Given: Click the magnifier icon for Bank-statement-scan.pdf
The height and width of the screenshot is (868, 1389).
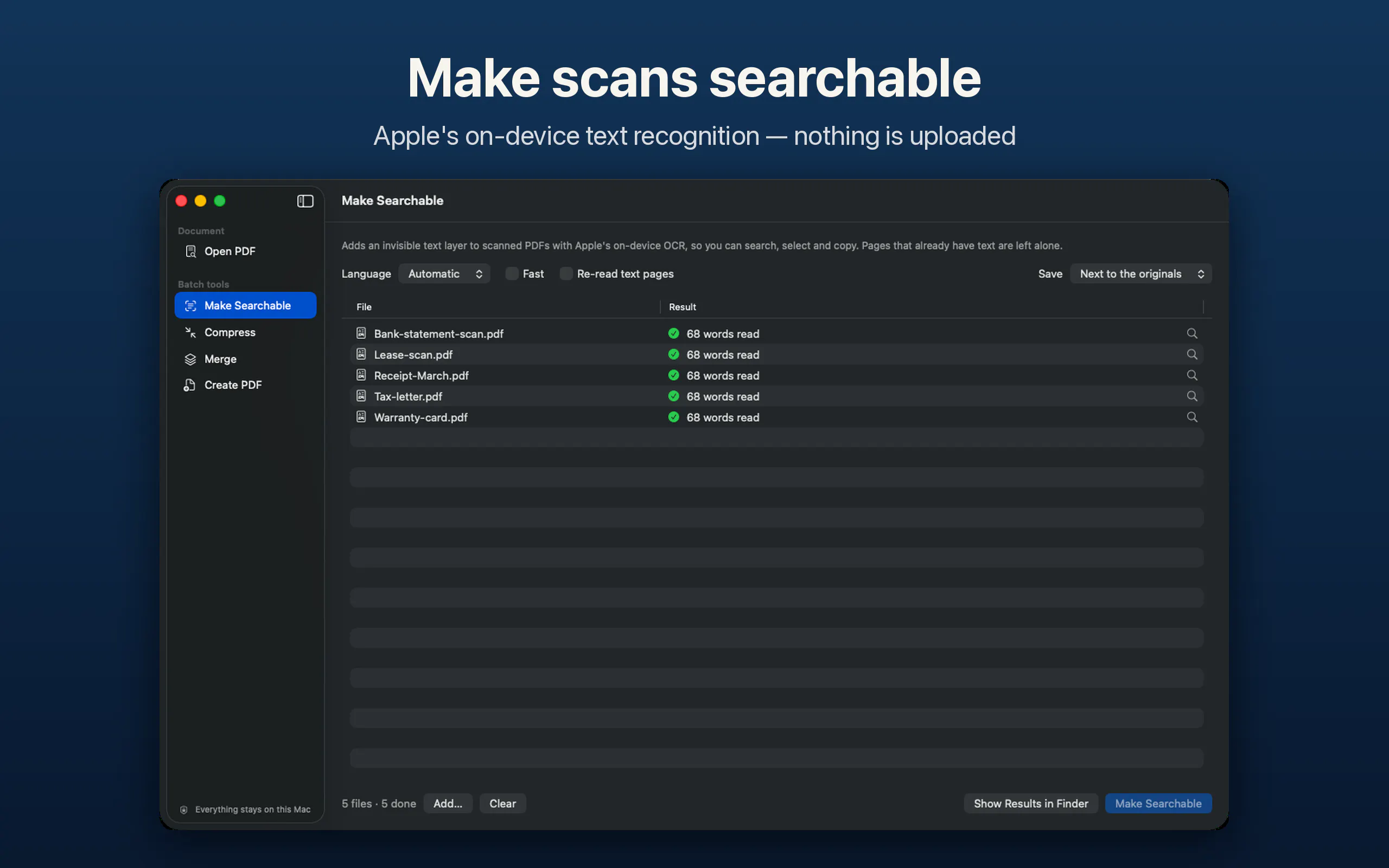Looking at the screenshot, I should (x=1192, y=334).
